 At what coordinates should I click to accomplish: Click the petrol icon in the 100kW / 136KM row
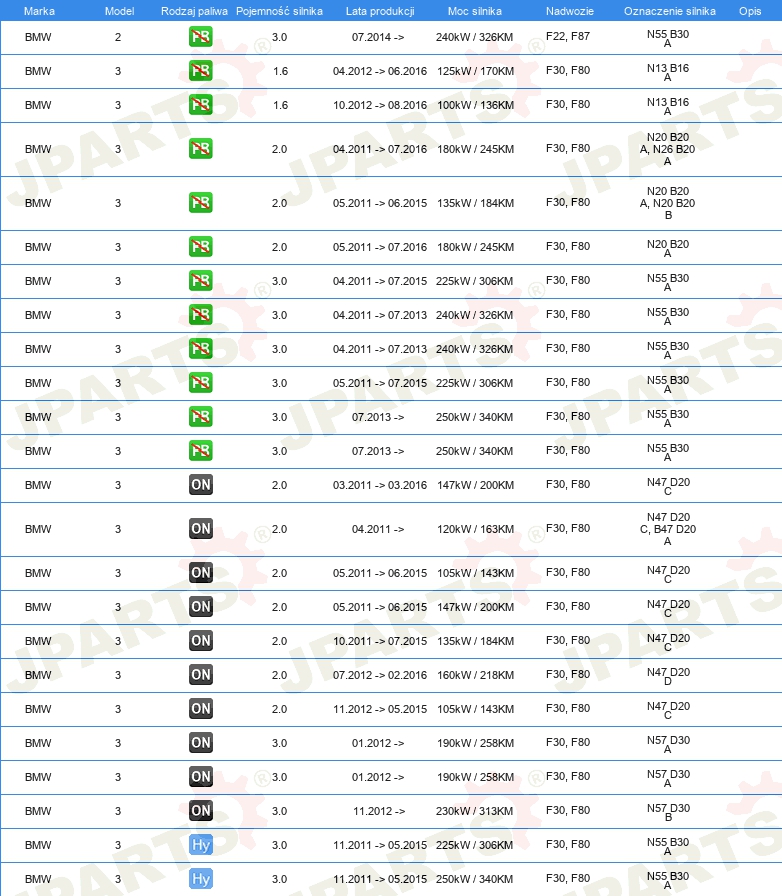click(201, 105)
